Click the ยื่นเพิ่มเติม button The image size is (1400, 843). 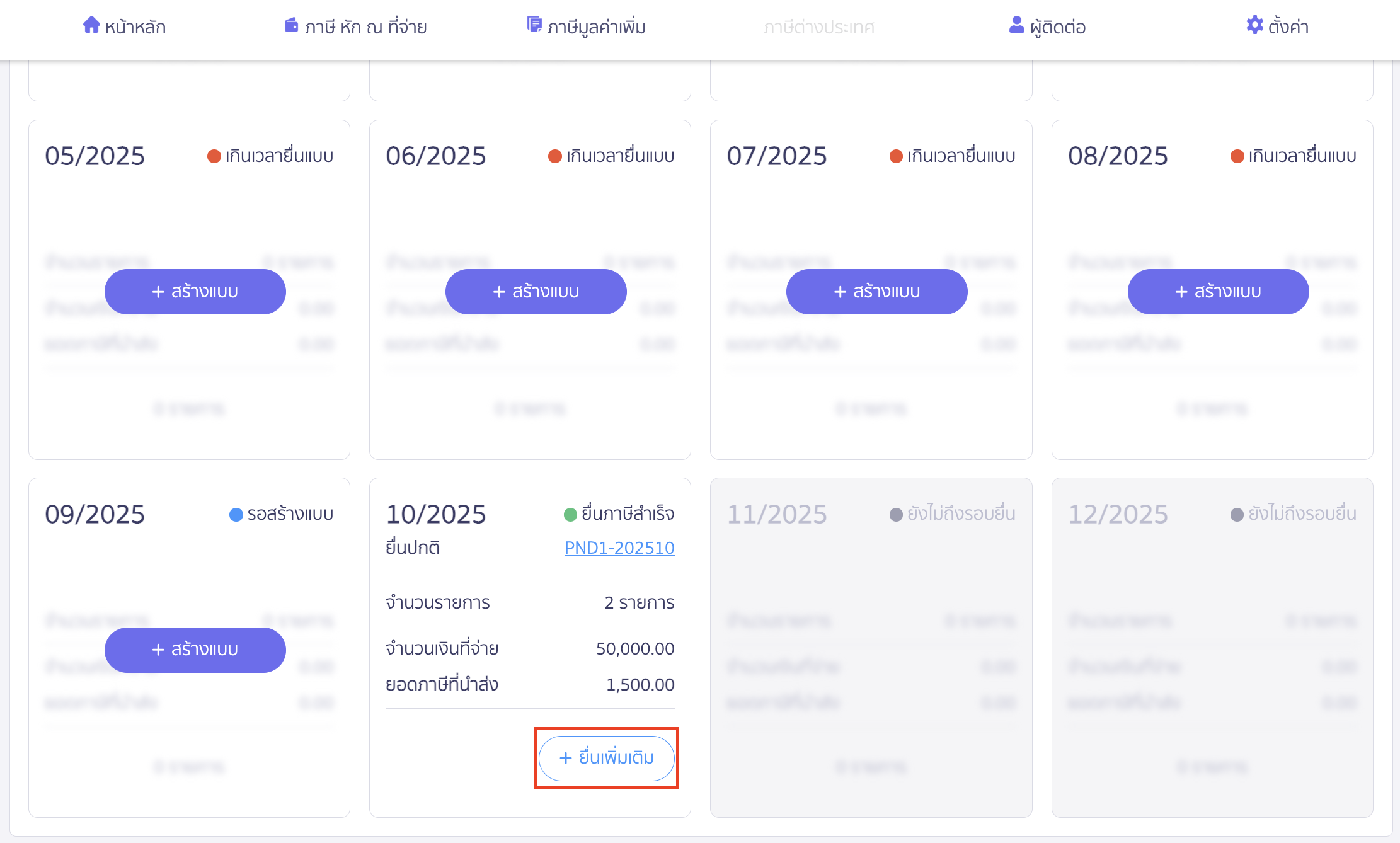606,758
